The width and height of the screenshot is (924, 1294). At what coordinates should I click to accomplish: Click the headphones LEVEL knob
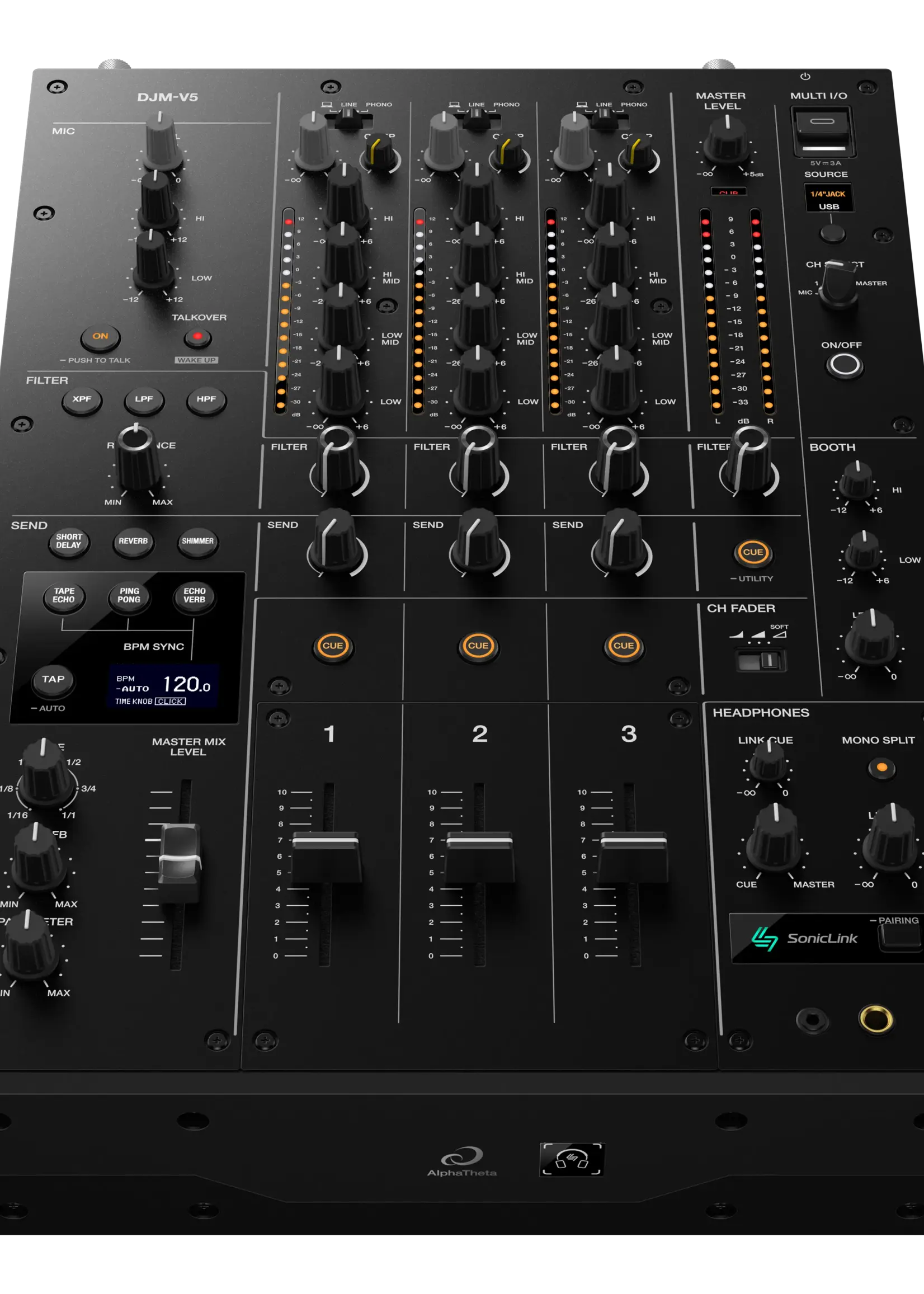point(891,839)
